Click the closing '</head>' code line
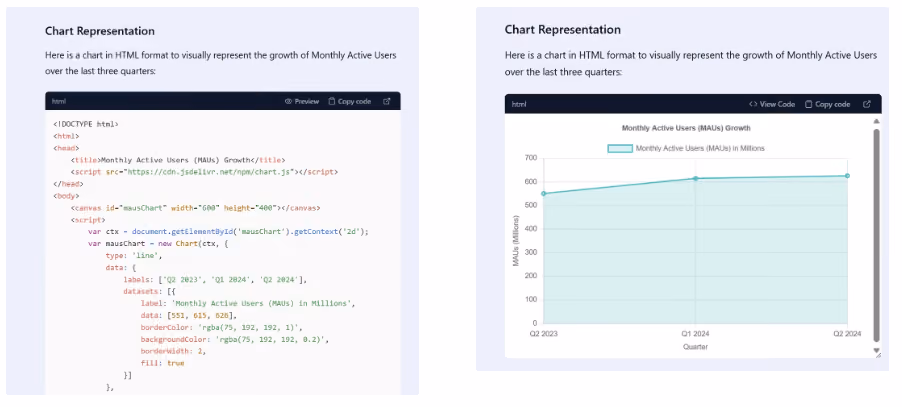This screenshot has width=902, height=407. [68, 184]
